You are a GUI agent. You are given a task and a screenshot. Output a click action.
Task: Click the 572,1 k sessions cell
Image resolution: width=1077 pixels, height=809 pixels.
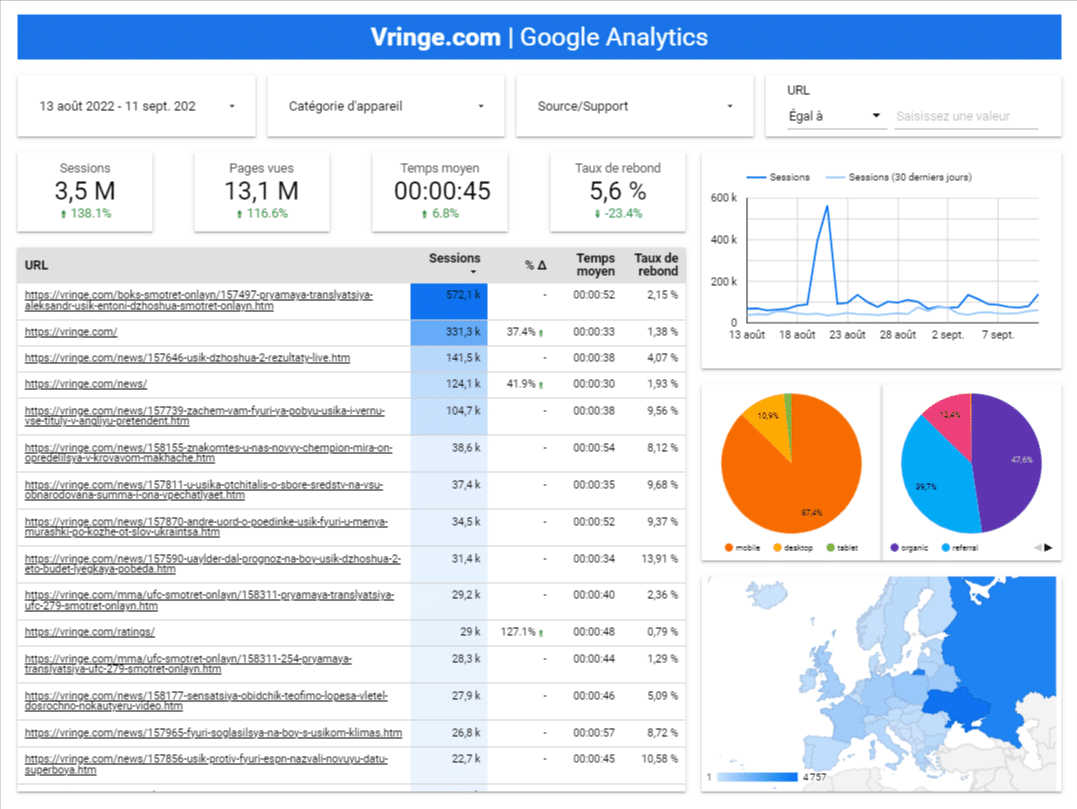pyautogui.click(x=449, y=301)
